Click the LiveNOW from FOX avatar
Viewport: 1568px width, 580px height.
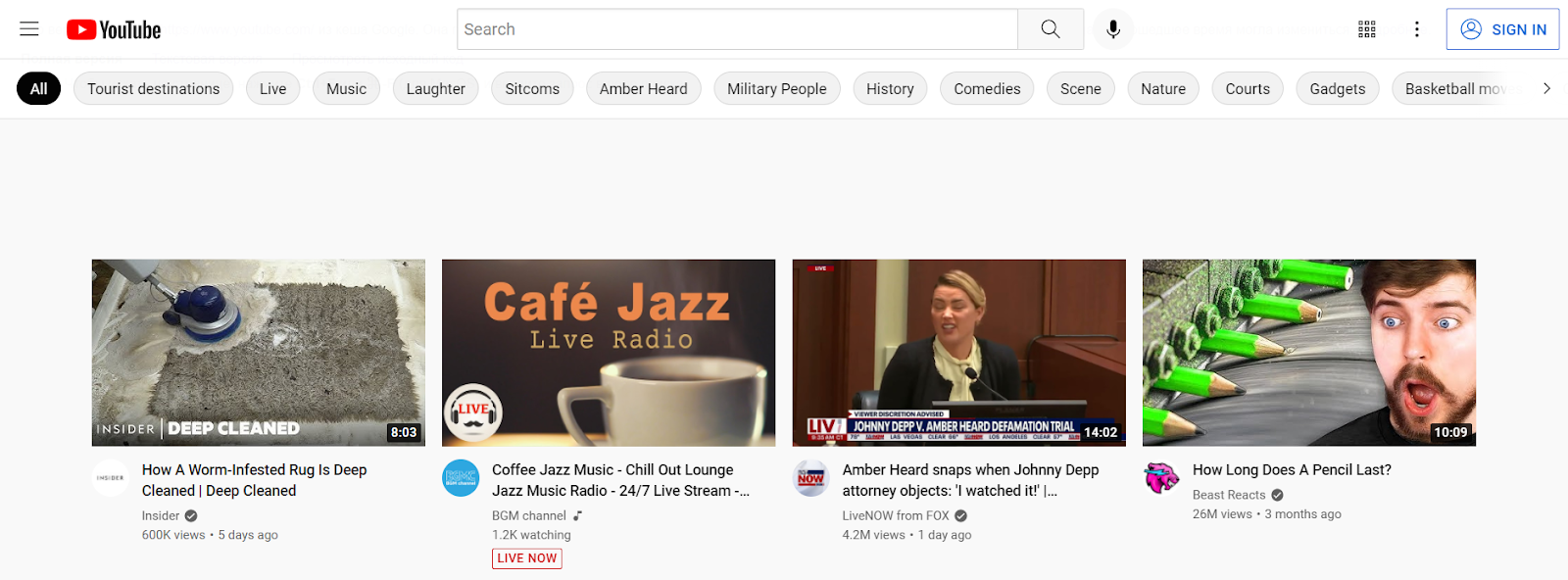tap(810, 478)
